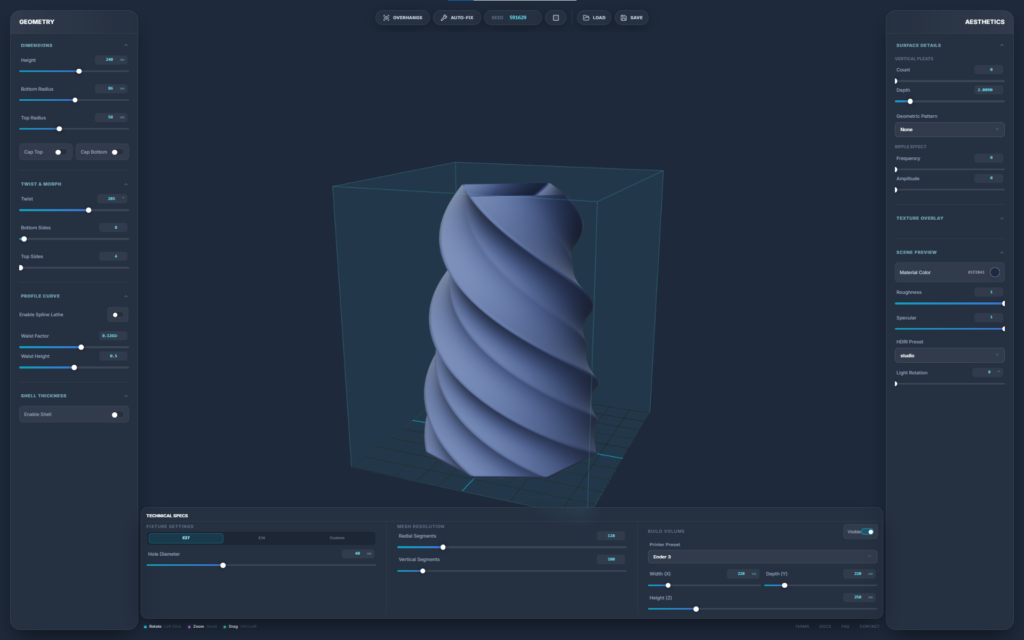The height and width of the screenshot is (640, 1024).
Task: Toggle build volume Visible switch
Action: (x=867, y=532)
